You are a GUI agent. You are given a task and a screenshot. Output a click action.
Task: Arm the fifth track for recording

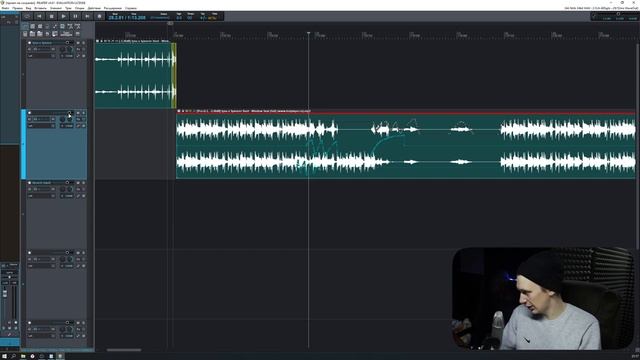pos(29,323)
